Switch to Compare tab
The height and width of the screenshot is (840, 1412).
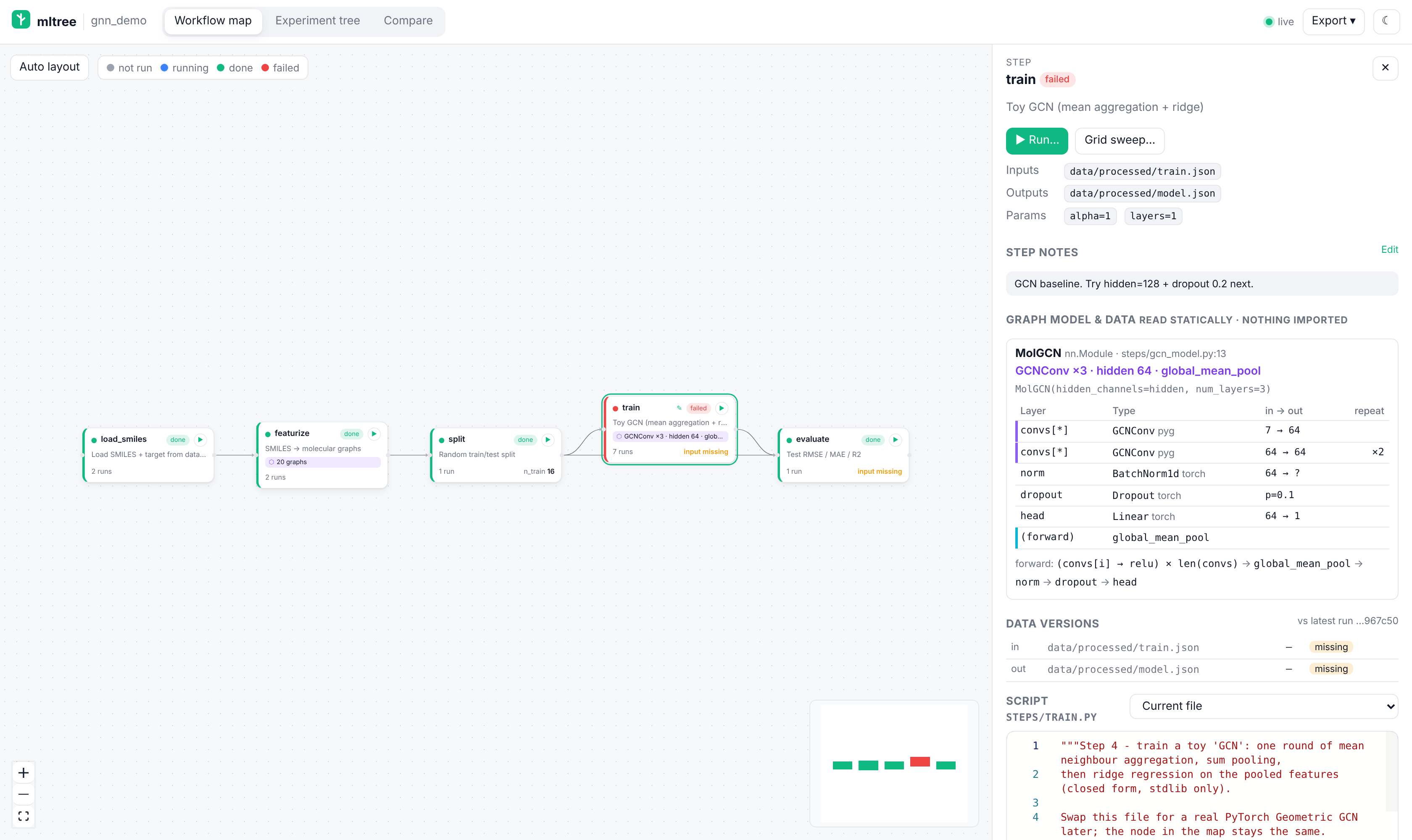pyautogui.click(x=408, y=21)
